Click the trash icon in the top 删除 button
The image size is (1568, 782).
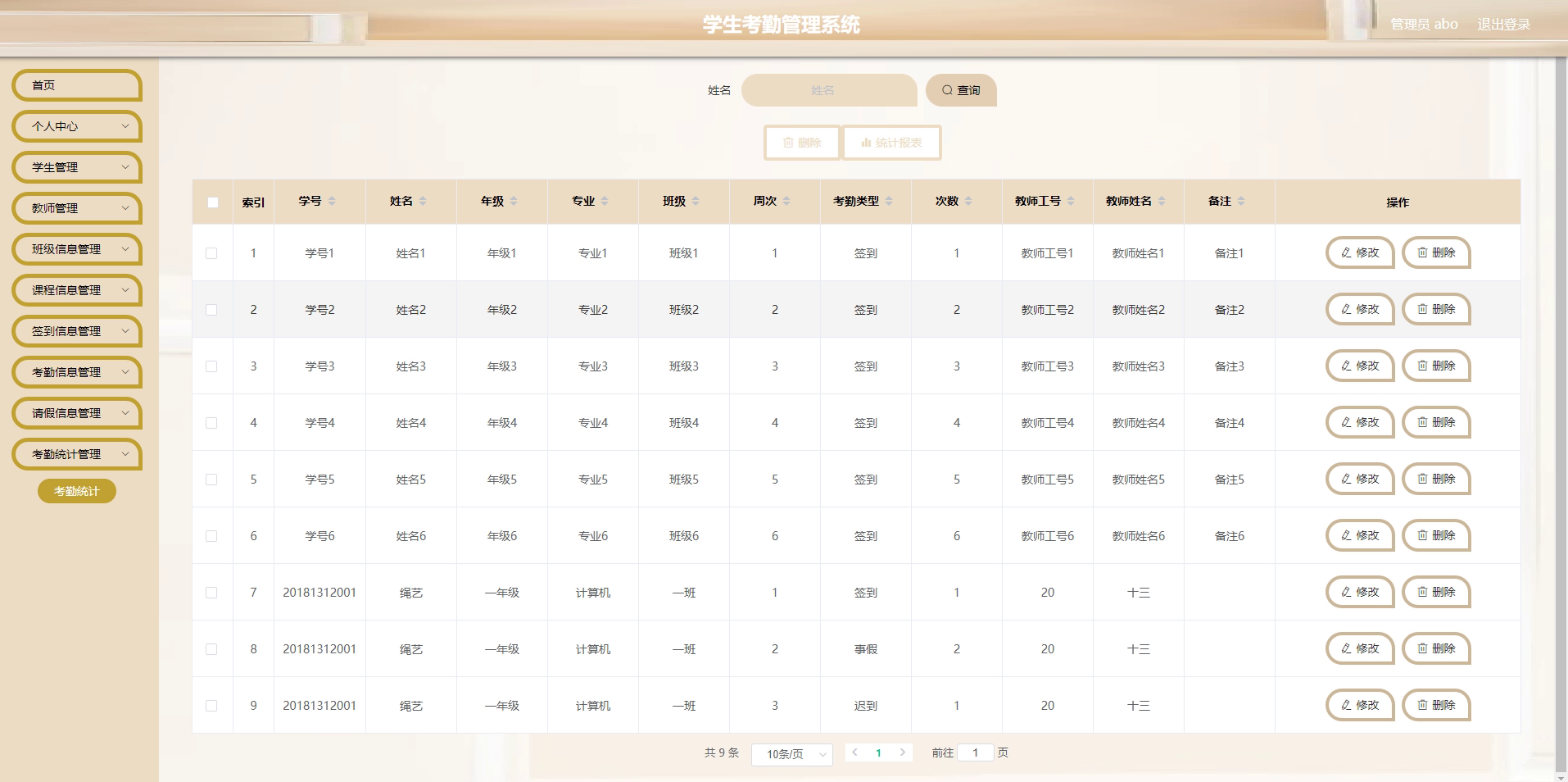788,143
